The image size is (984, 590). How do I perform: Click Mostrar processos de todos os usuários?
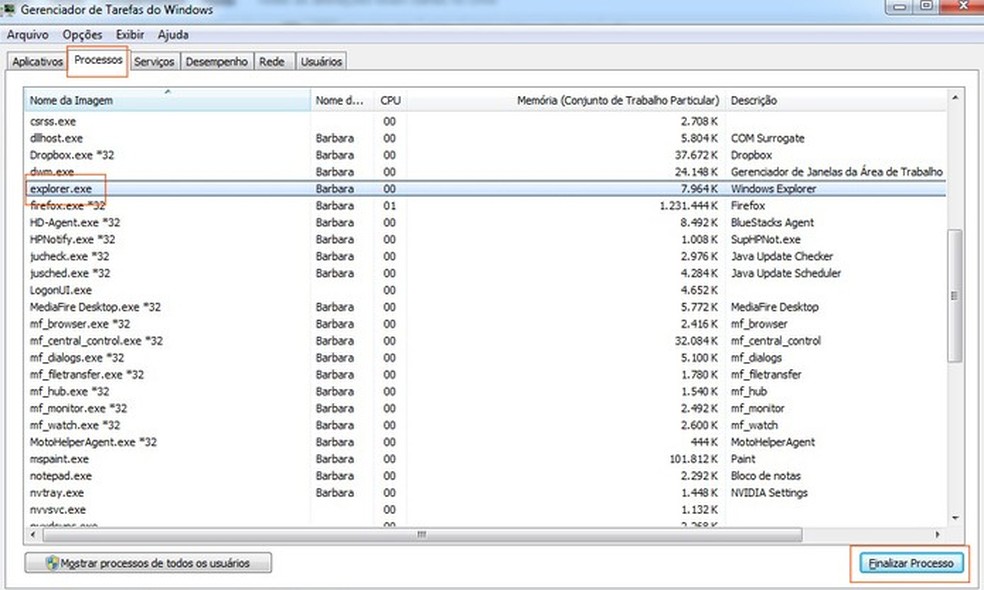click(x=148, y=563)
